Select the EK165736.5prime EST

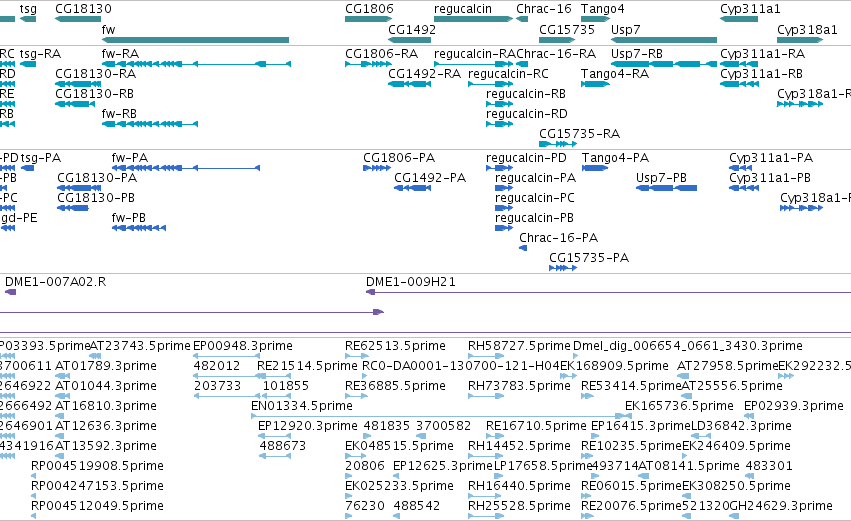click(x=628, y=416)
